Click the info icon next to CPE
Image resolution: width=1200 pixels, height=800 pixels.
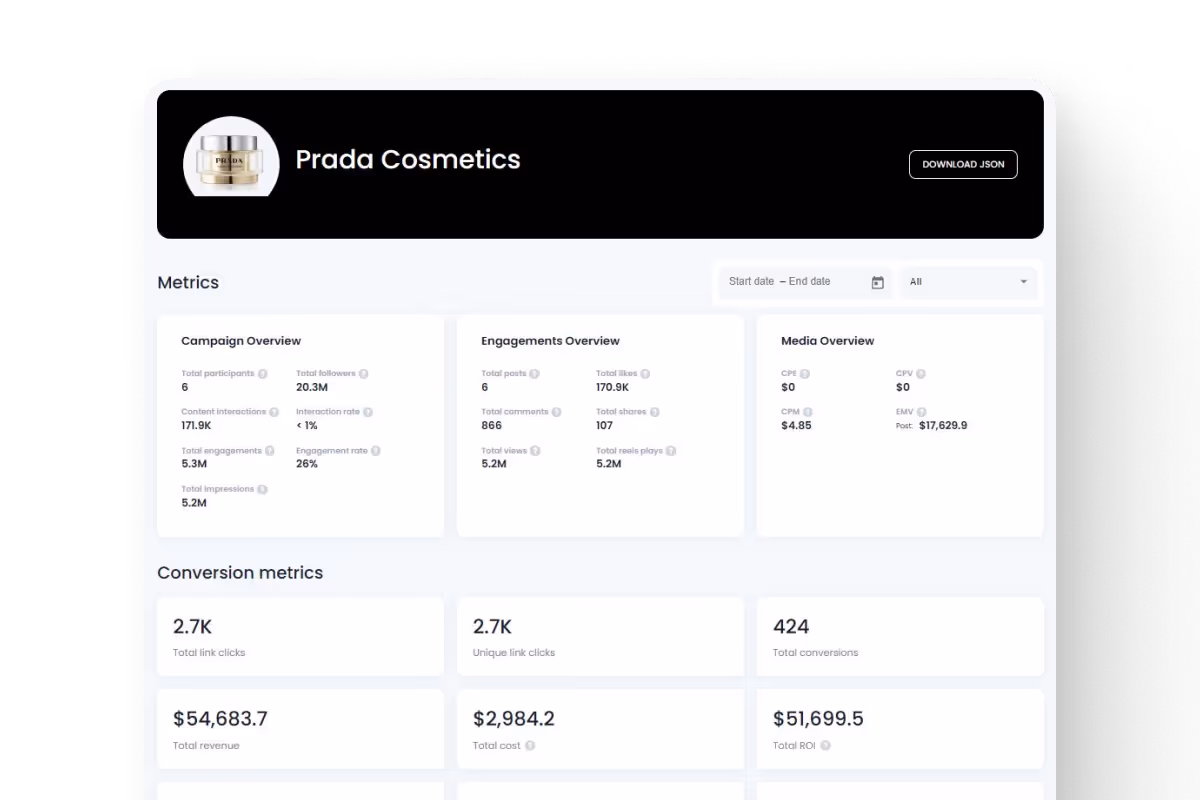(x=805, y=374)
